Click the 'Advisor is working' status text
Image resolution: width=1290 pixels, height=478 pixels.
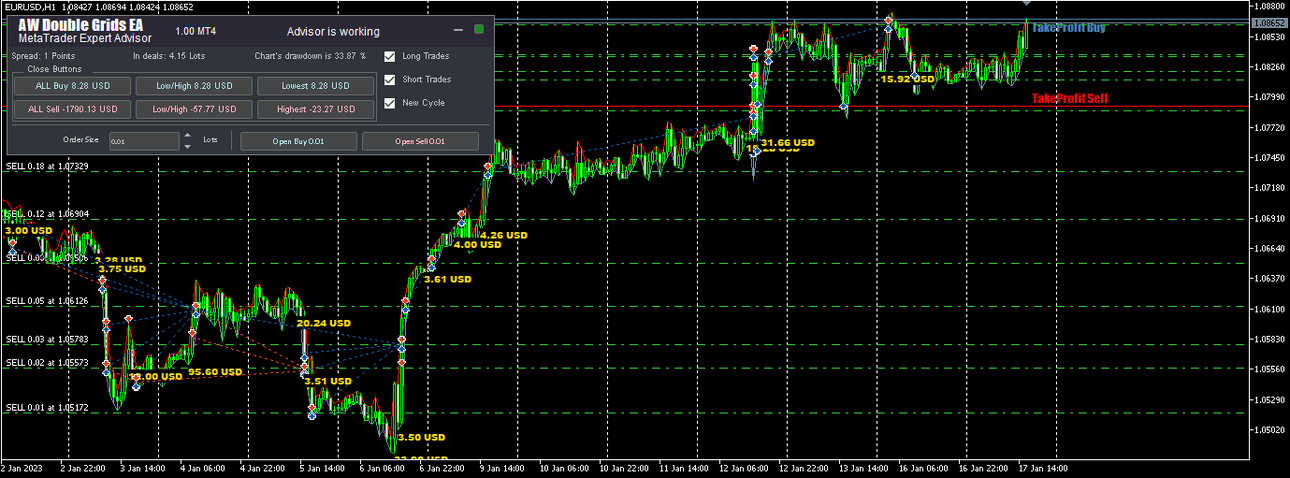(x=333, y=32)
